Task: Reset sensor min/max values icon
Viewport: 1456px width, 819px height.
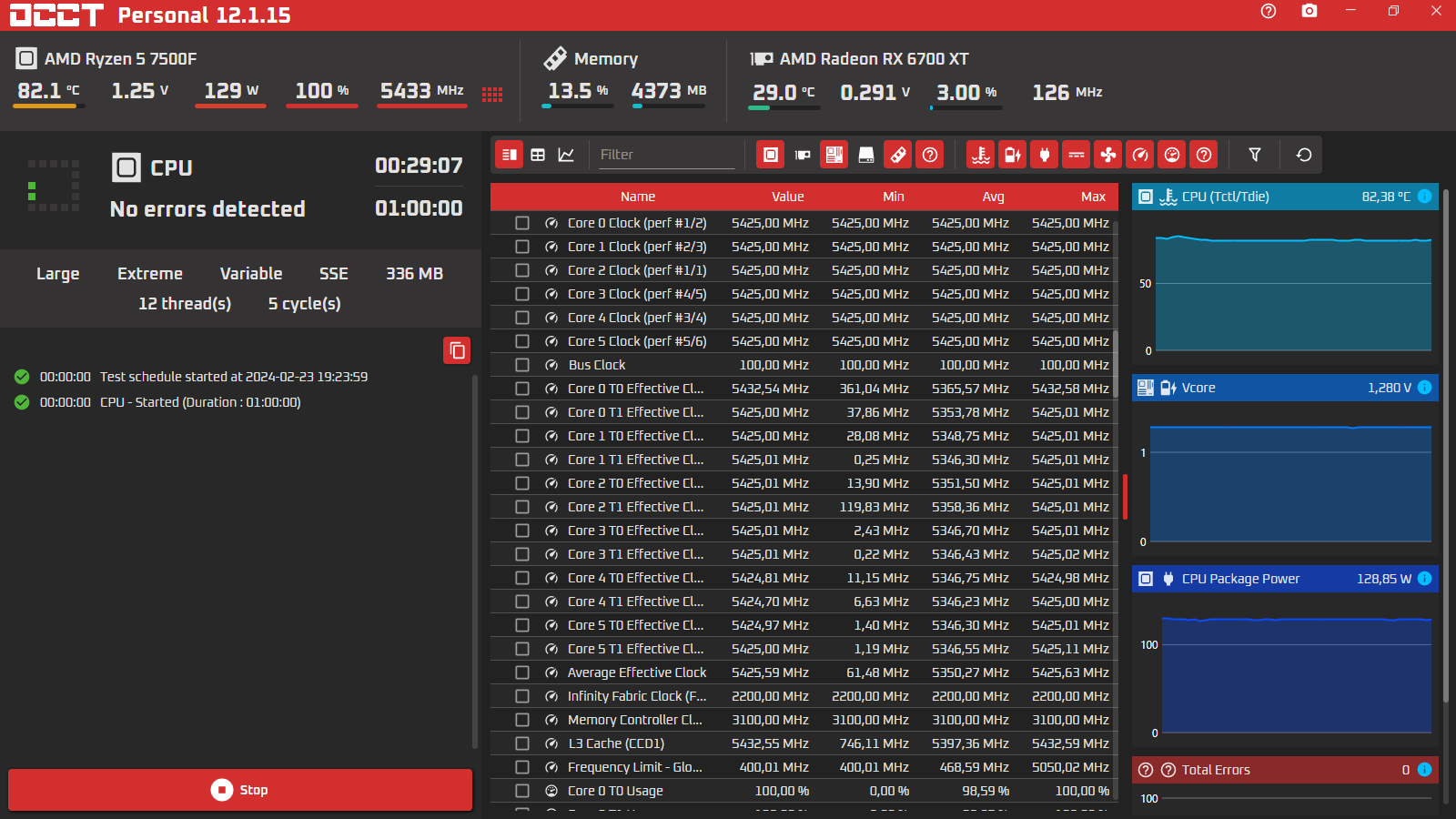Action: 1304,155
